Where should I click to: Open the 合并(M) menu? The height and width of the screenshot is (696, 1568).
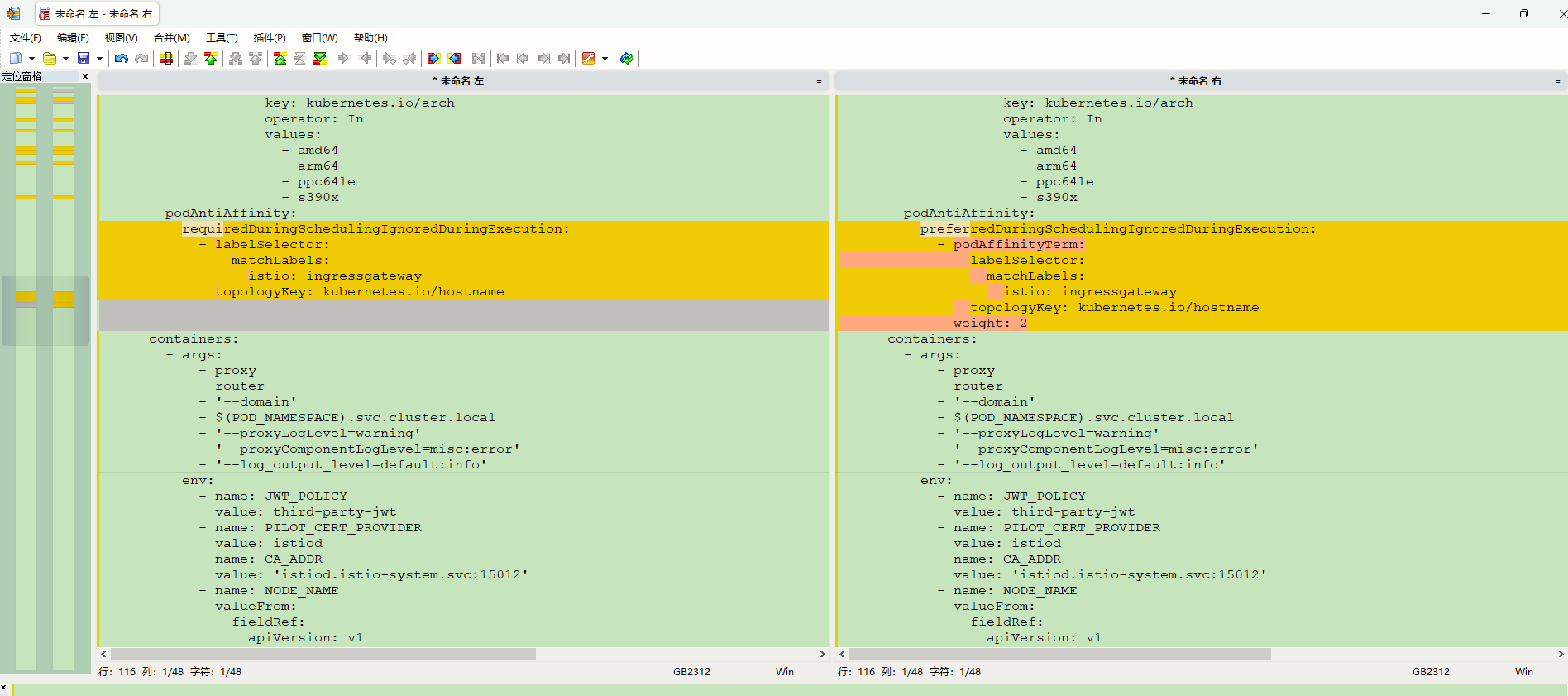(171, 38)
